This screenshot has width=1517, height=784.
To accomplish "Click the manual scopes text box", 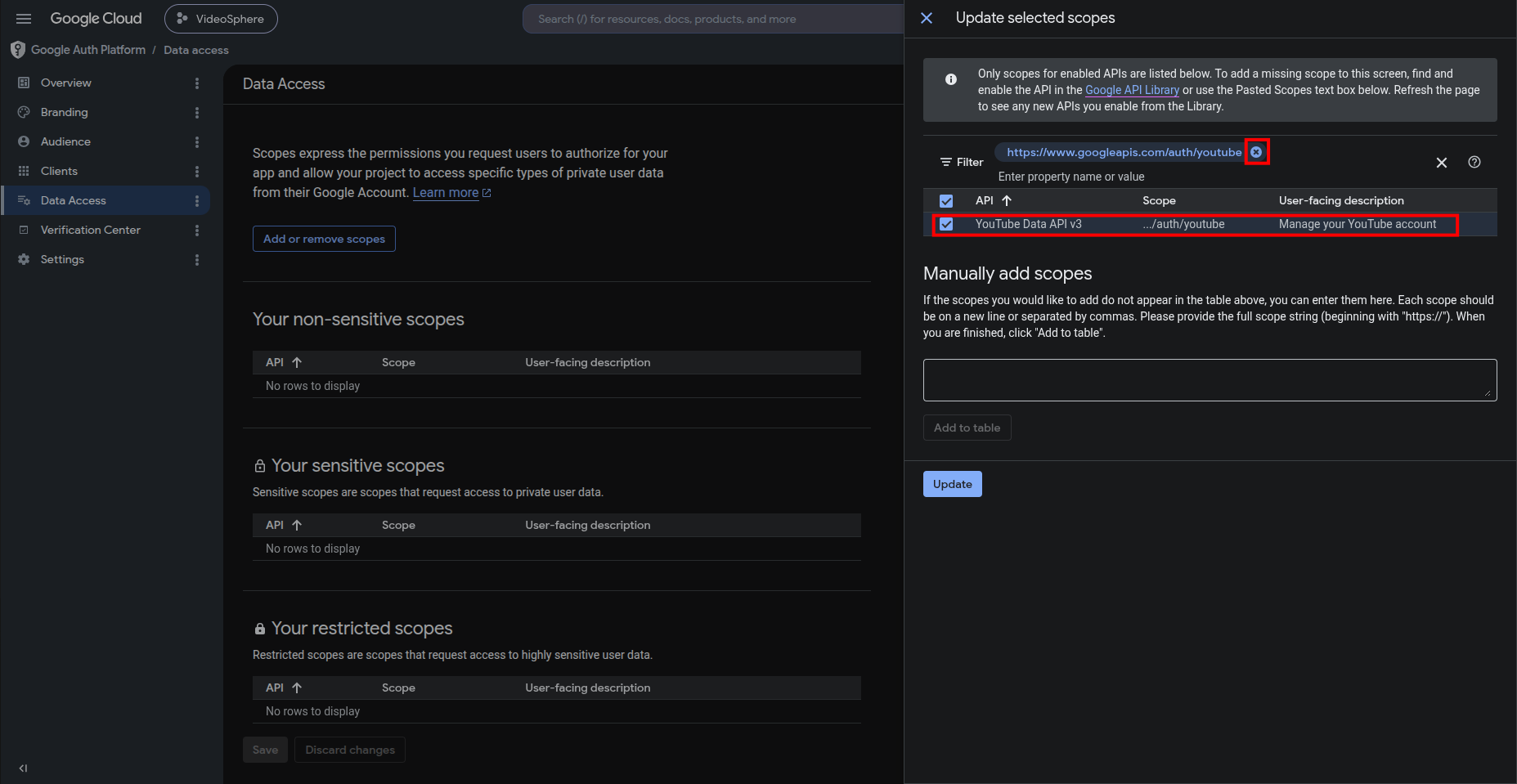I will [1210, 380].
